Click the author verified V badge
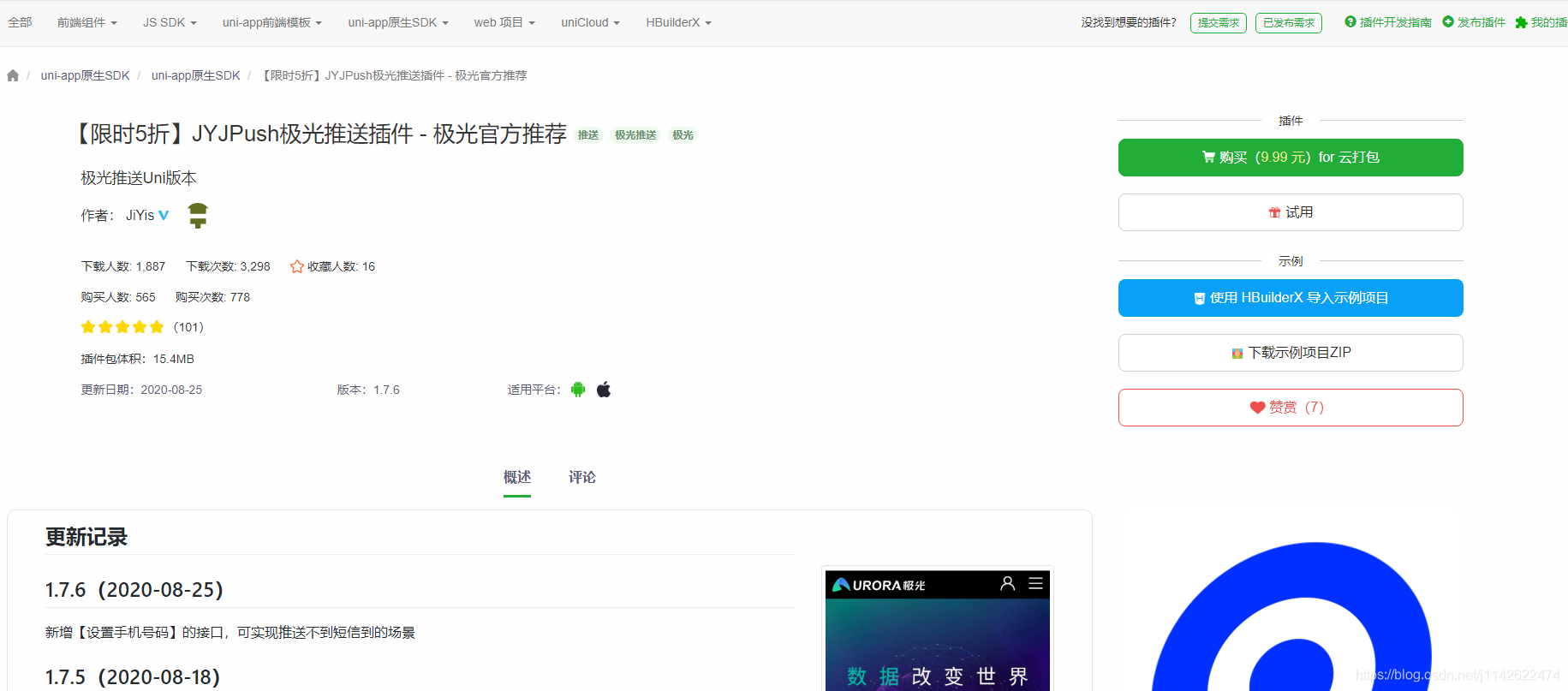Image resolution: width=1568 pixels, height=691 pixels. [164, 215]
